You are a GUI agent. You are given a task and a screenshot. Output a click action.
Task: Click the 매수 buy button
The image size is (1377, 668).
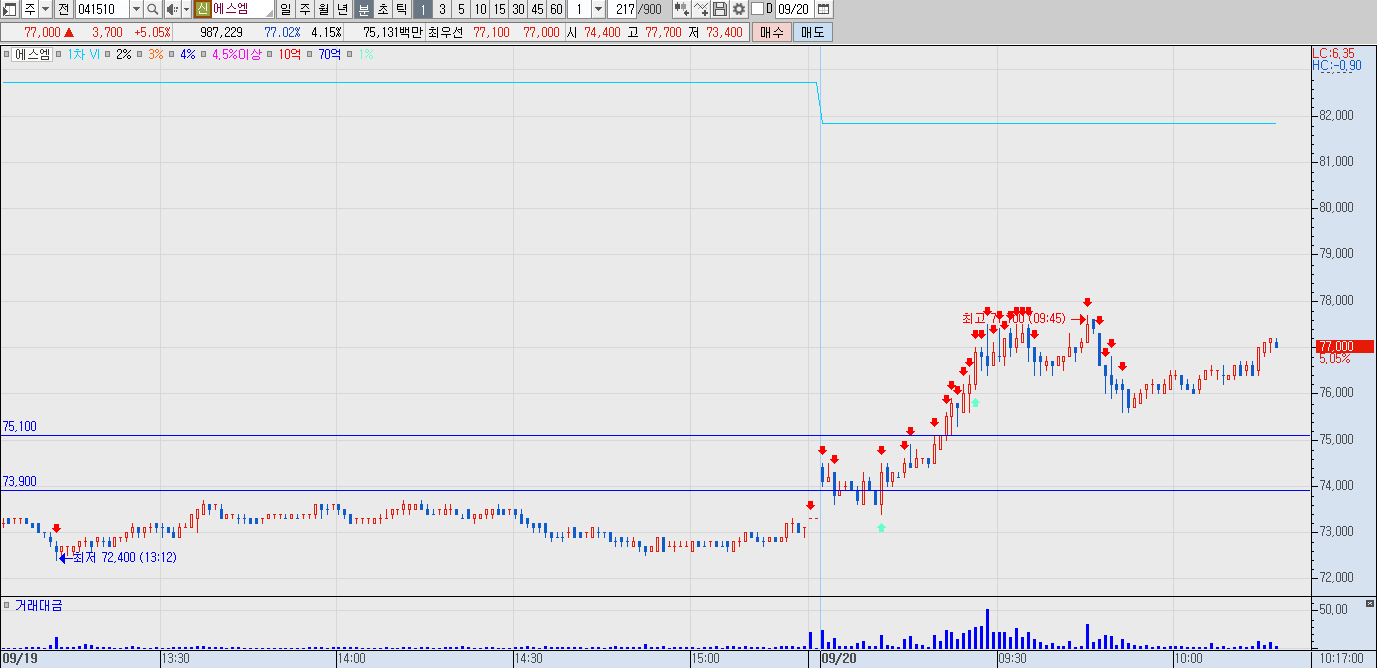(771, 32)
